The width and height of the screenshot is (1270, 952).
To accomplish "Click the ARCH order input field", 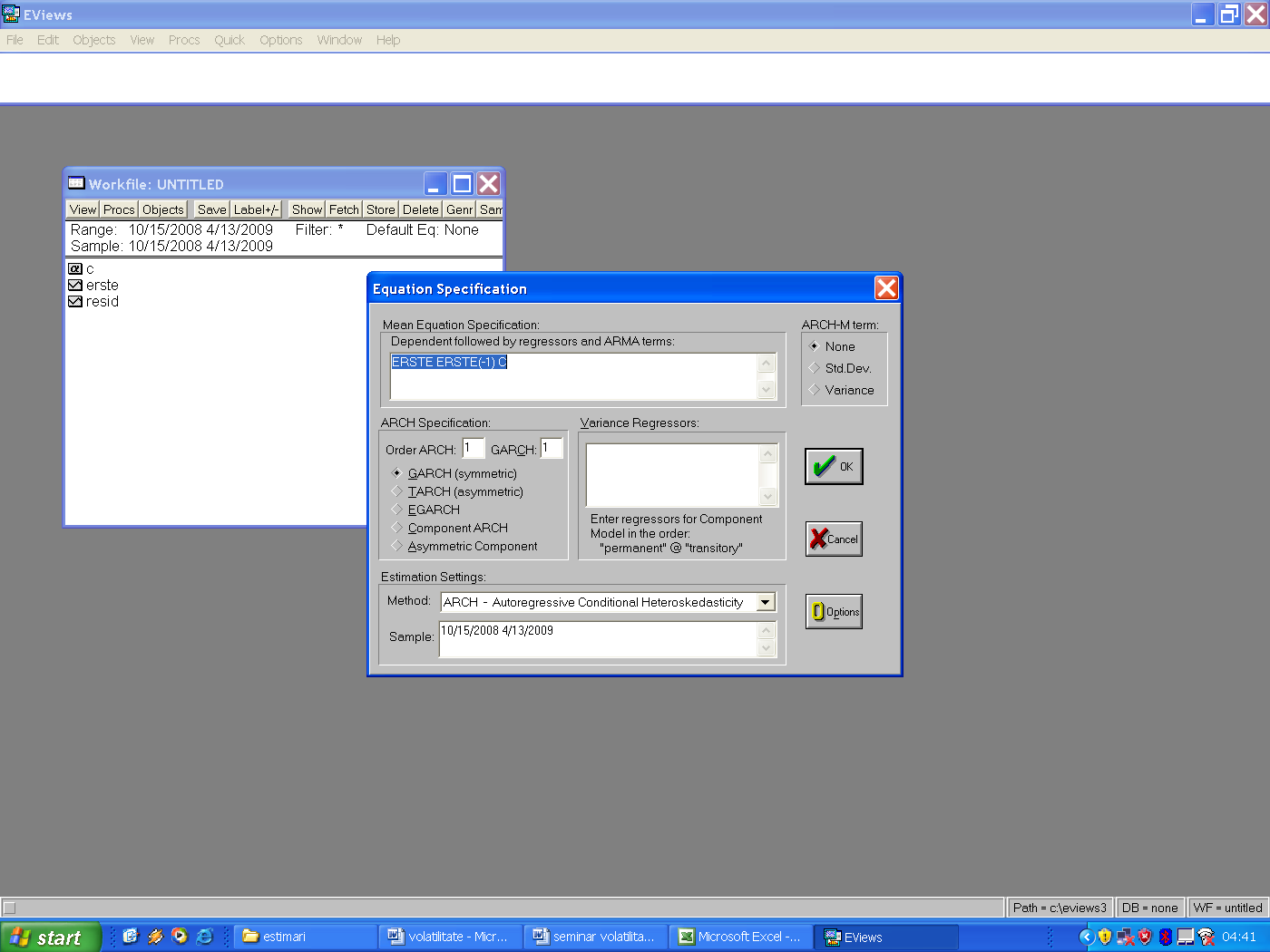I will [474, 448].
